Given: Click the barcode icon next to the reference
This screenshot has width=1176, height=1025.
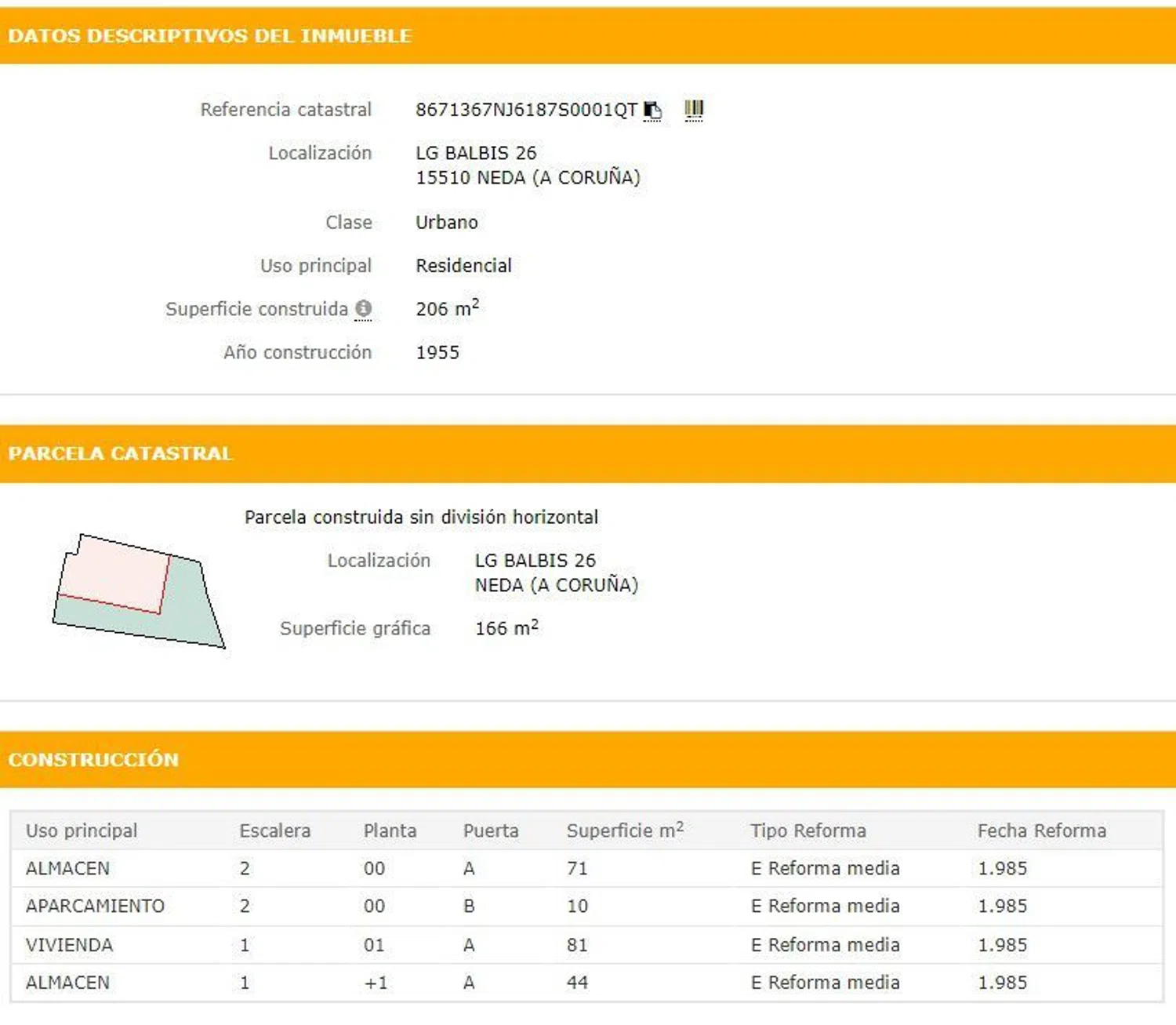Looking at the screenshot, I should (x=694, y=109).
